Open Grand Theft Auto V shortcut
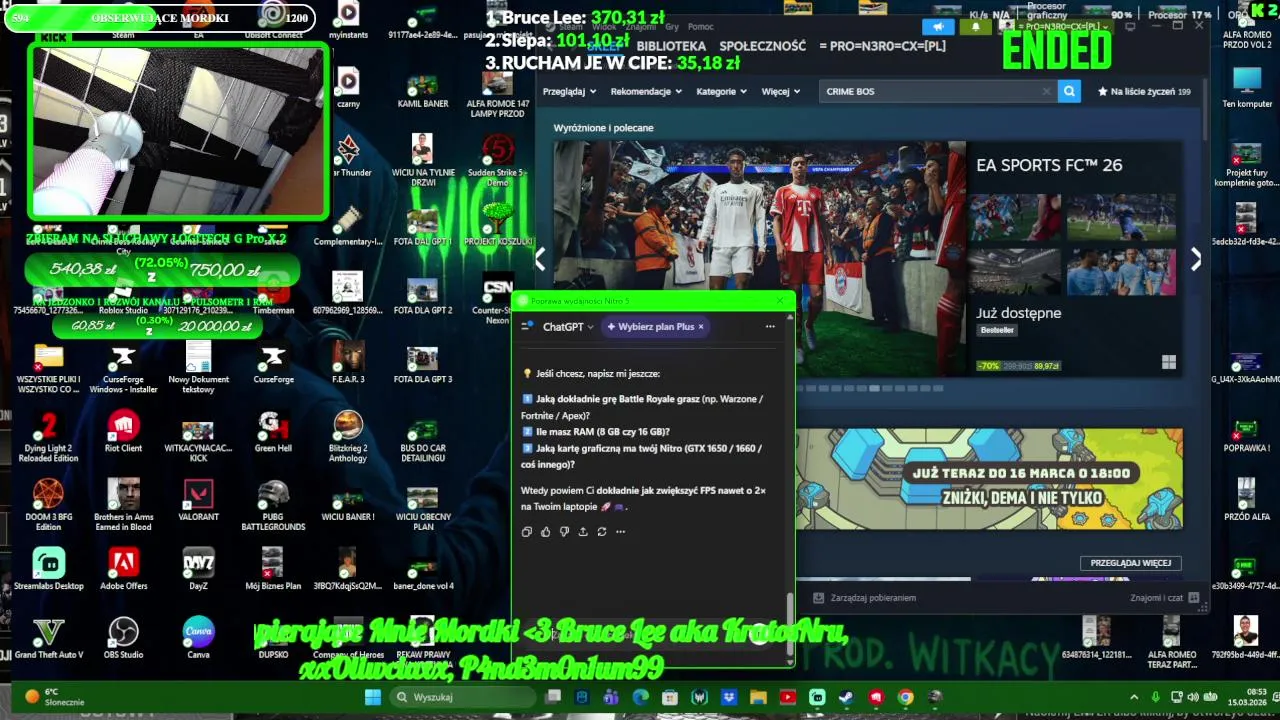1280x720 pixels. pos(48,638)
